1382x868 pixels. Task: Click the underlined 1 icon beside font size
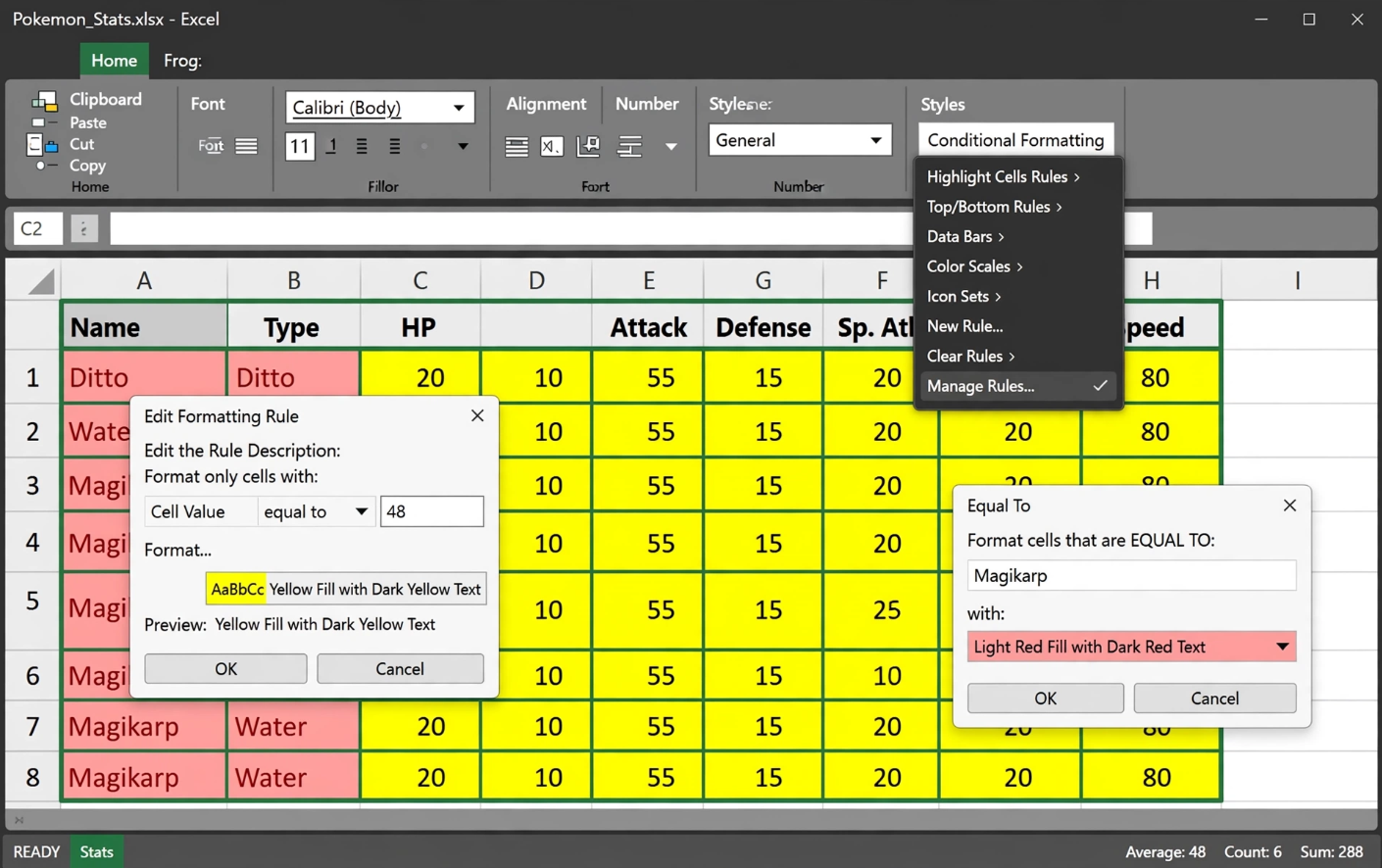tap(332, 146)
